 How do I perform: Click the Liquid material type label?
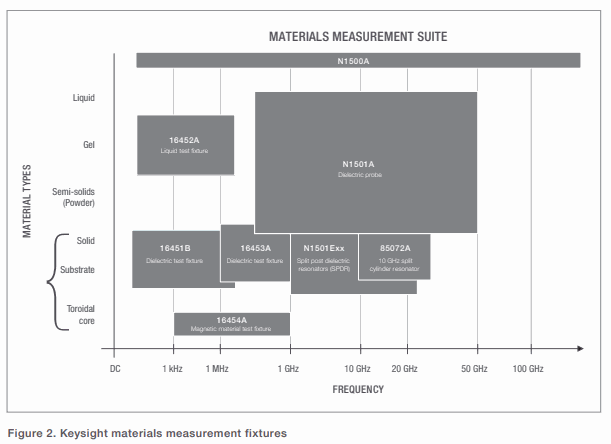(84, 98)
